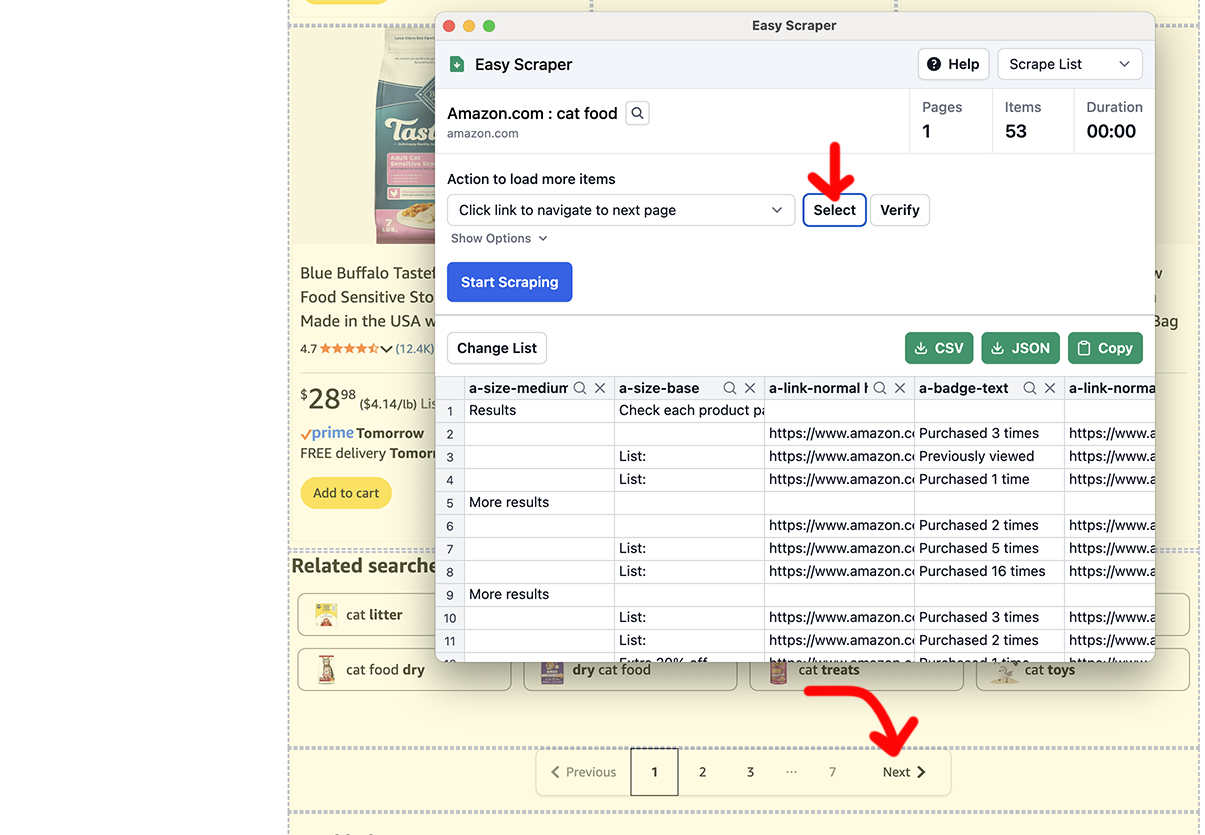Go to page 2 in pagination
The width and height of the screenshot is (1205, 835).
703,772
